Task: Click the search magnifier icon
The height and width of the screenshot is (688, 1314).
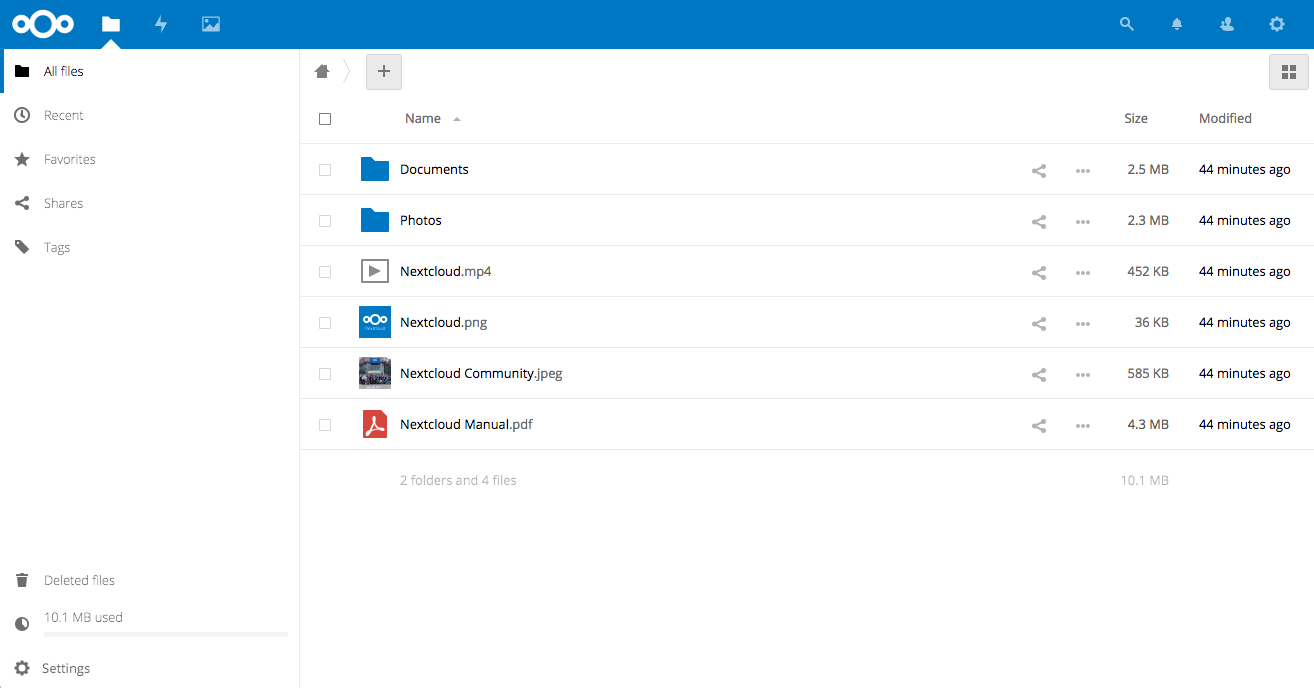Action: pyautogui.click(x=1127, y=24)
